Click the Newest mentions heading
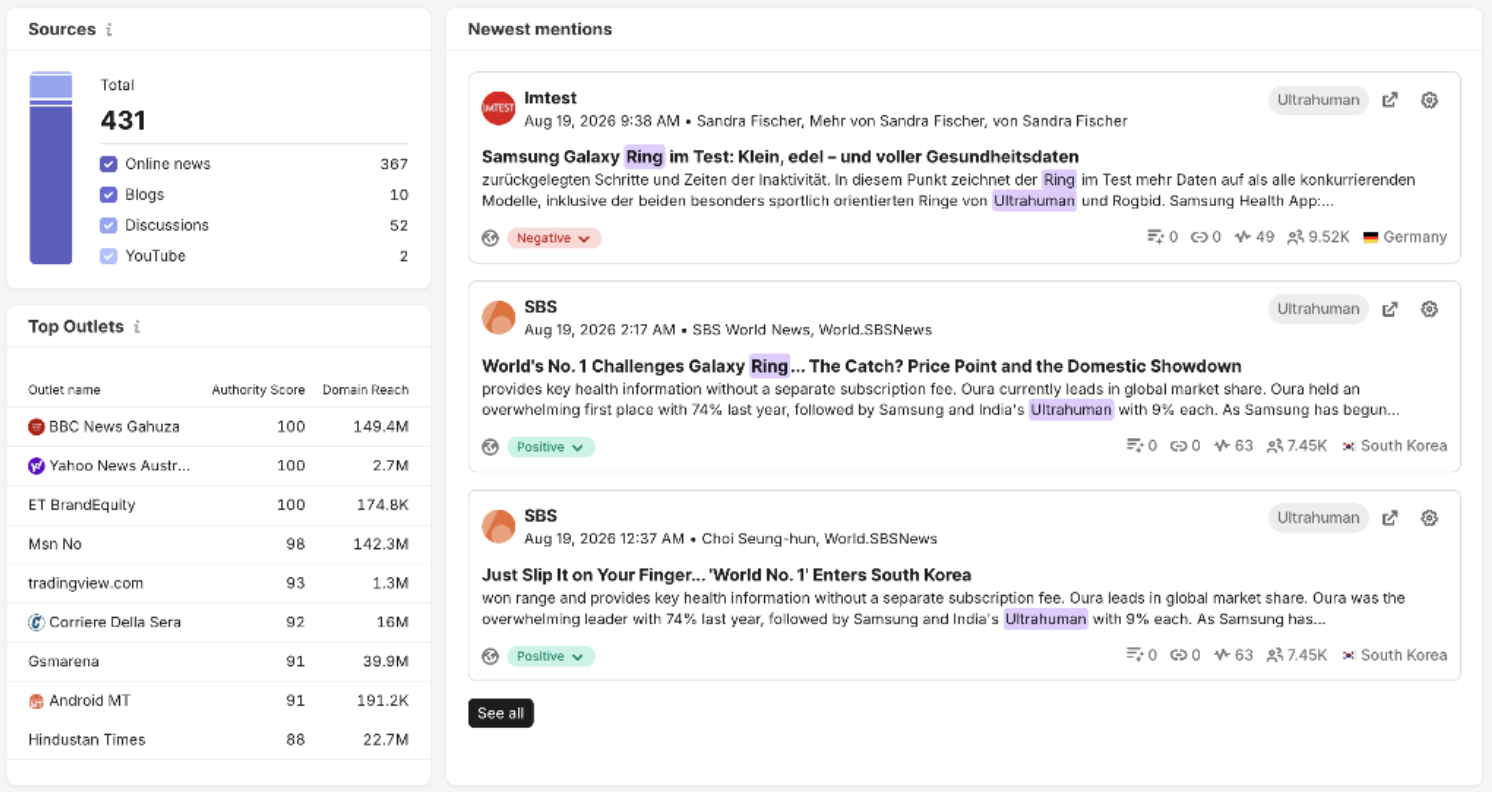 pyautogui.click(x=540, y=30)
